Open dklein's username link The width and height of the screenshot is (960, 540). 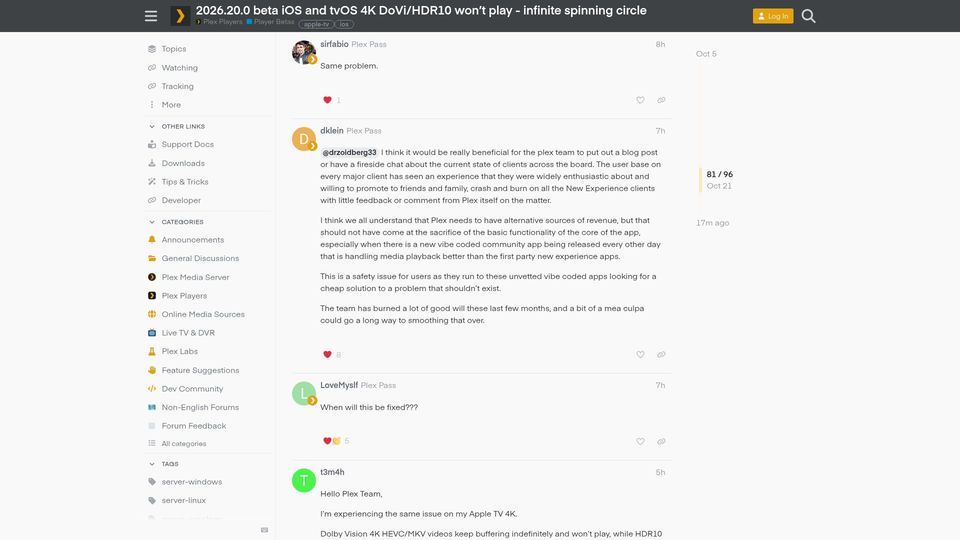pyautogui.click(x=332, y=130)
